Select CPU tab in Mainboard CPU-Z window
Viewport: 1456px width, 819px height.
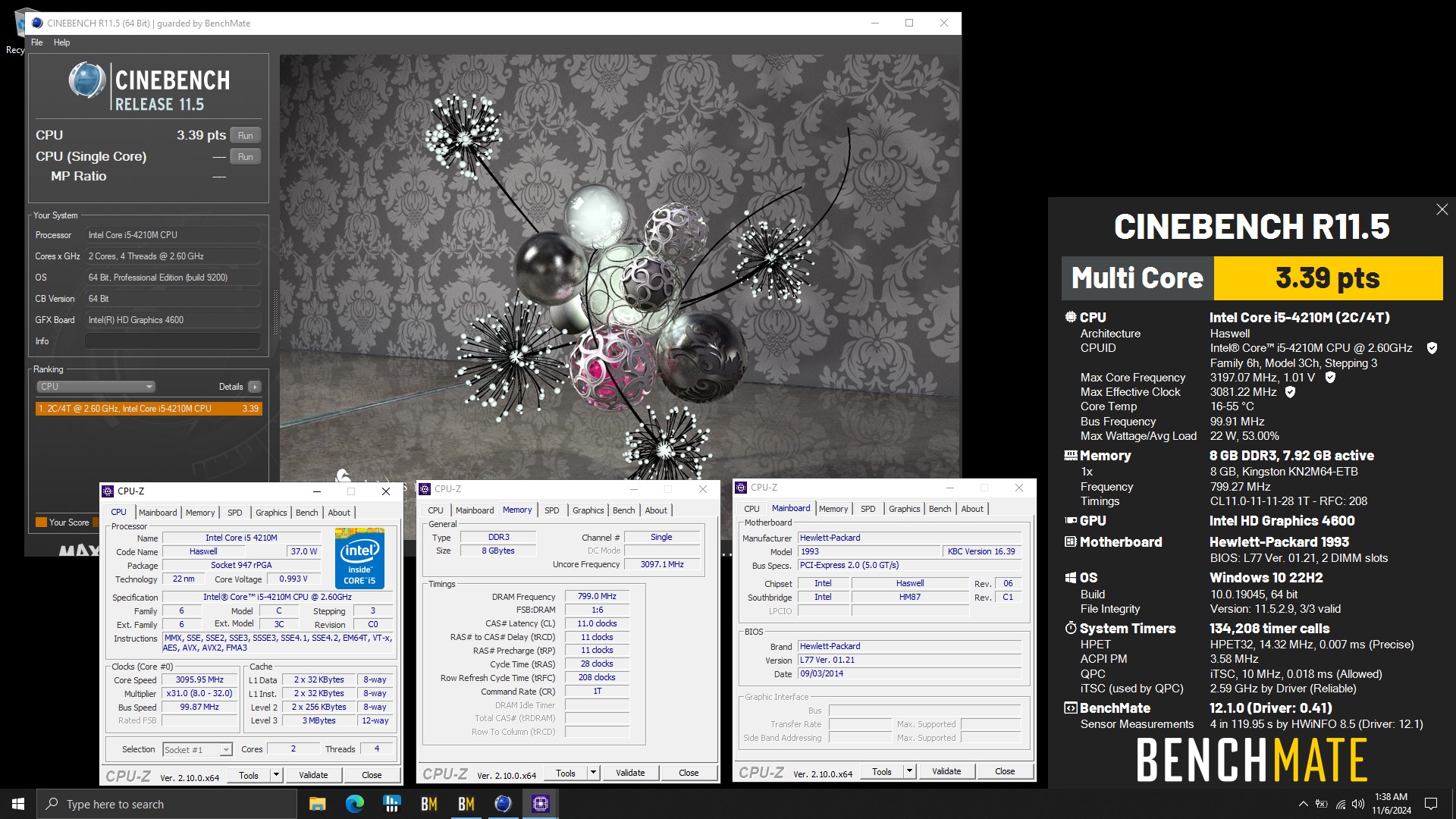752,509
